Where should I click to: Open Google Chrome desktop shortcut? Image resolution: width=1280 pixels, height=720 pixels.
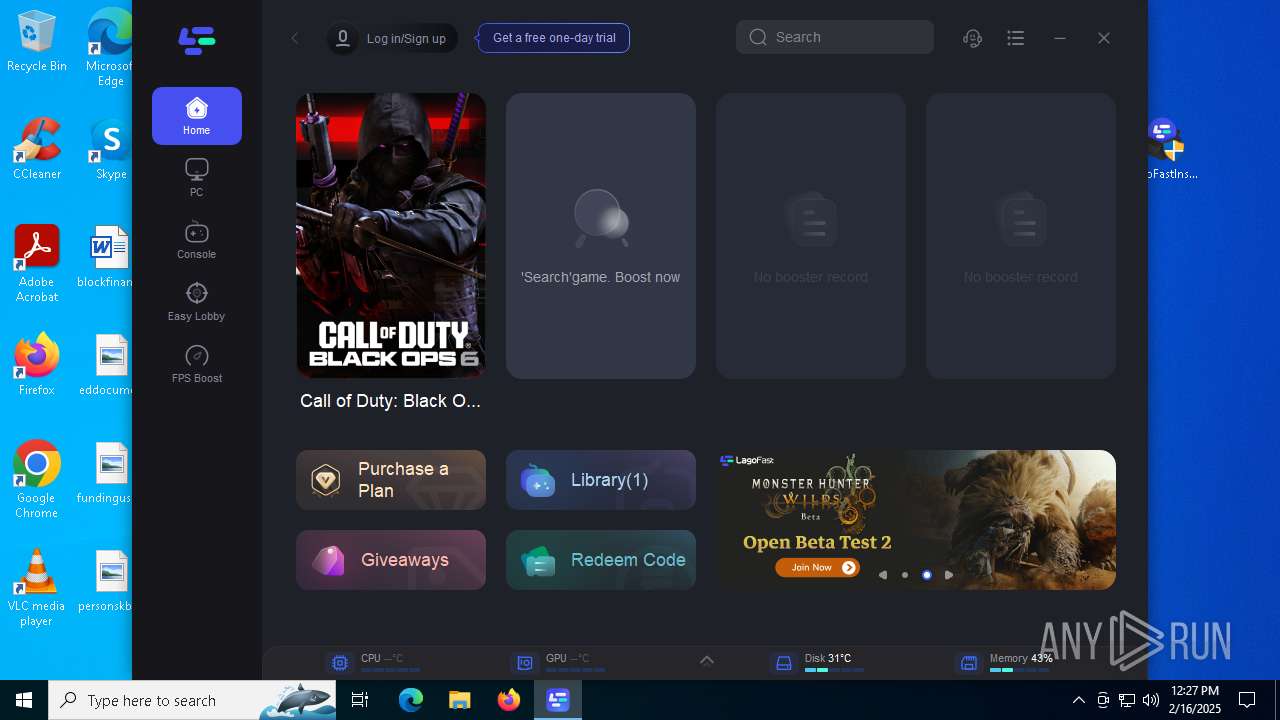pyautogui.click(x=37, y=480)
